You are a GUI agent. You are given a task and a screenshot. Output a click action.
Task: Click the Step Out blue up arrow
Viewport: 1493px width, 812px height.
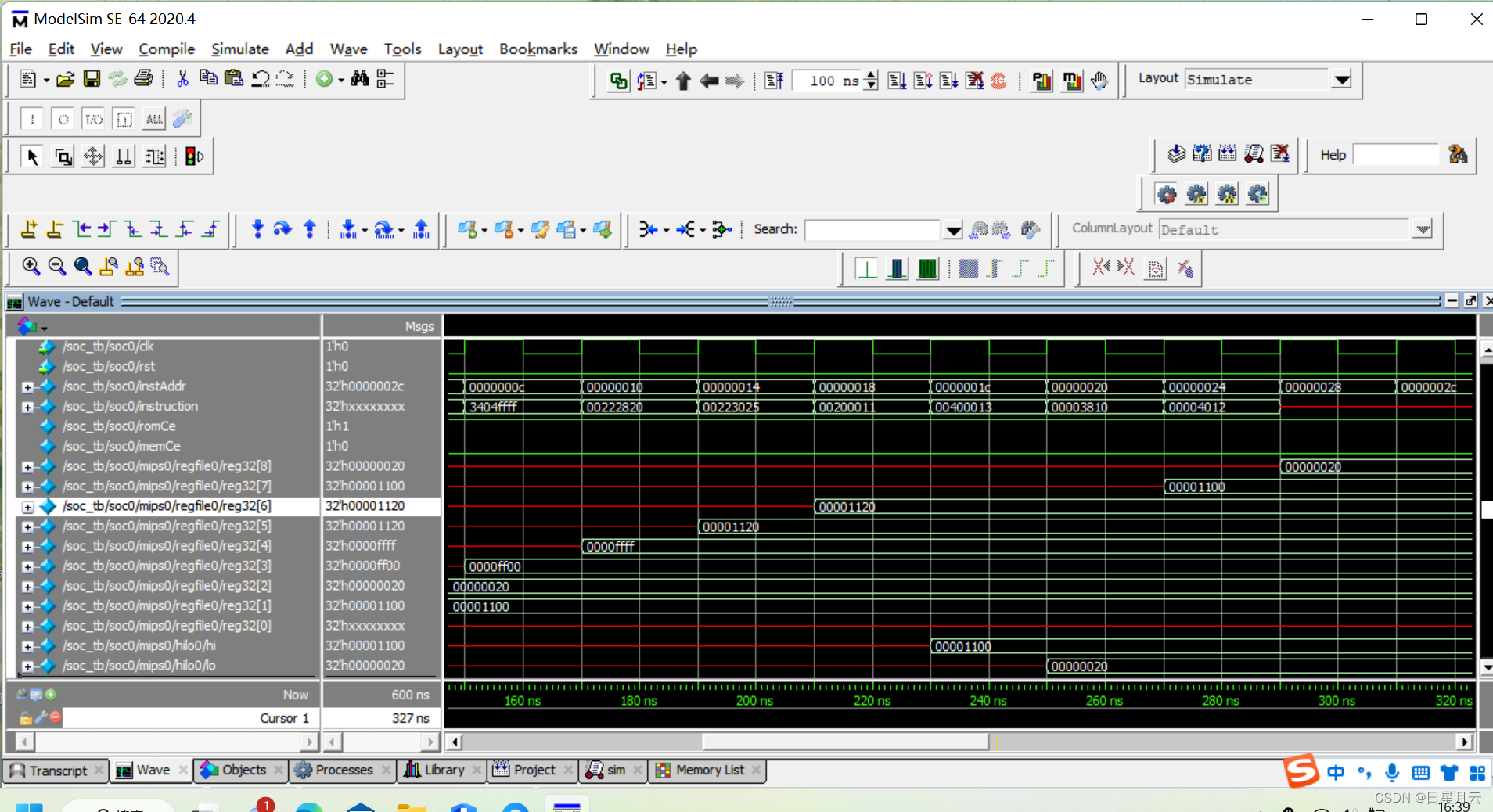[x=309, y=229]
